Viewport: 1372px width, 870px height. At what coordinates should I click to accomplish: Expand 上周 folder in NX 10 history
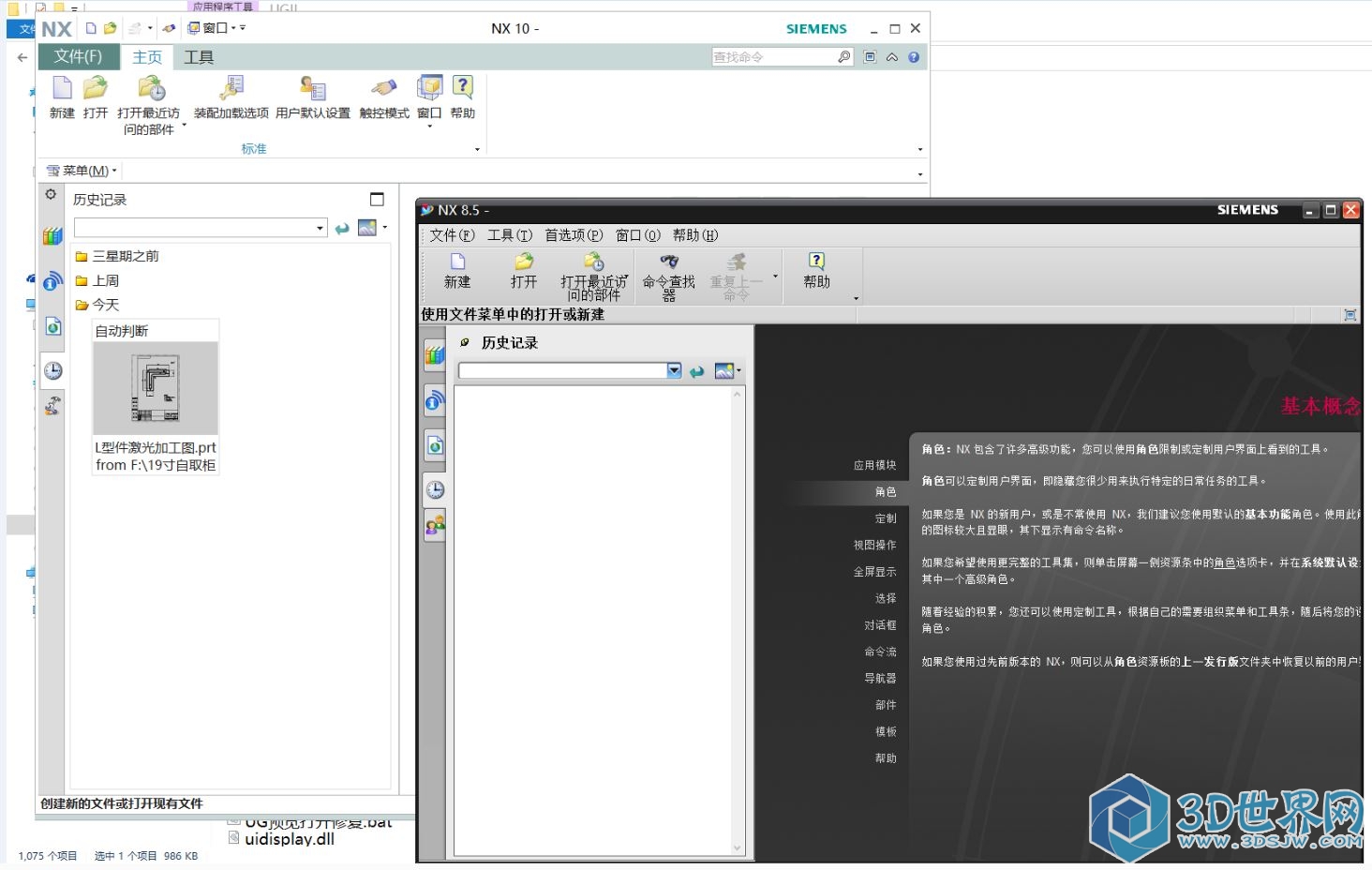(97, 280)
